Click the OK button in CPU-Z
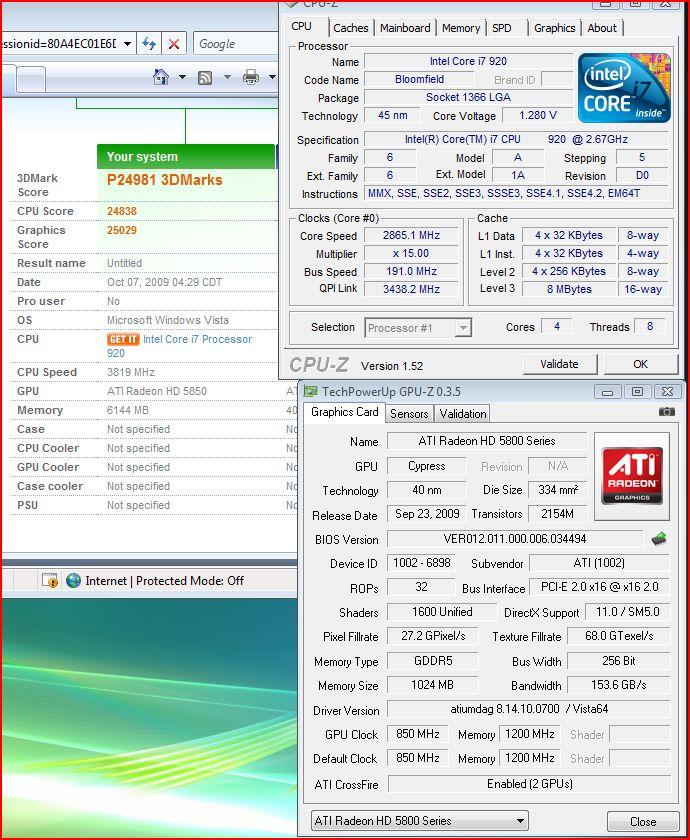This screenshot has height=840, width=690. [641, 364]
